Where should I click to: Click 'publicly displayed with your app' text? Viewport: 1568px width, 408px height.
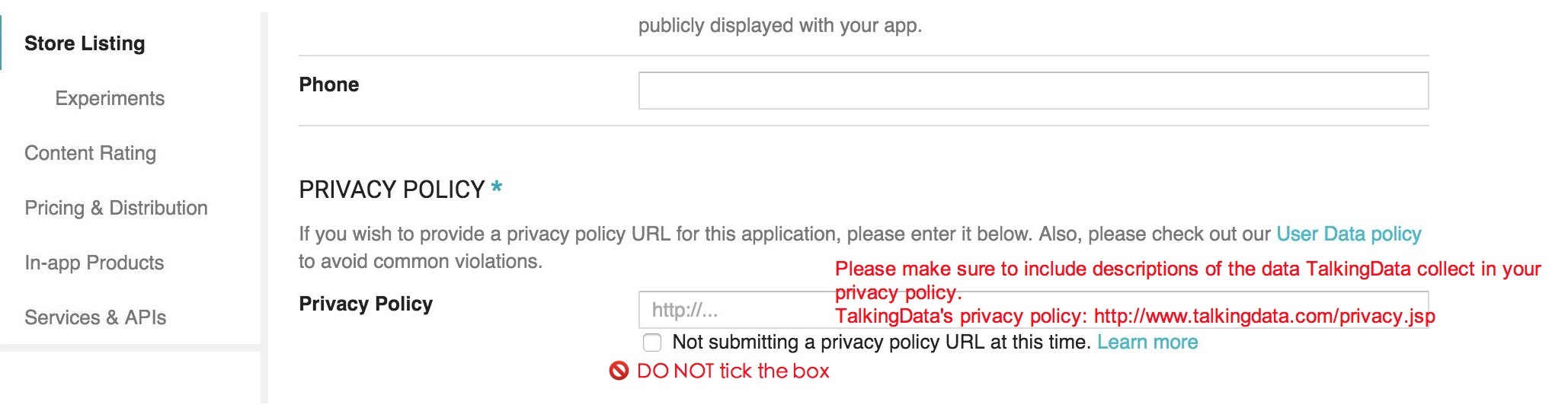(779, 25)
